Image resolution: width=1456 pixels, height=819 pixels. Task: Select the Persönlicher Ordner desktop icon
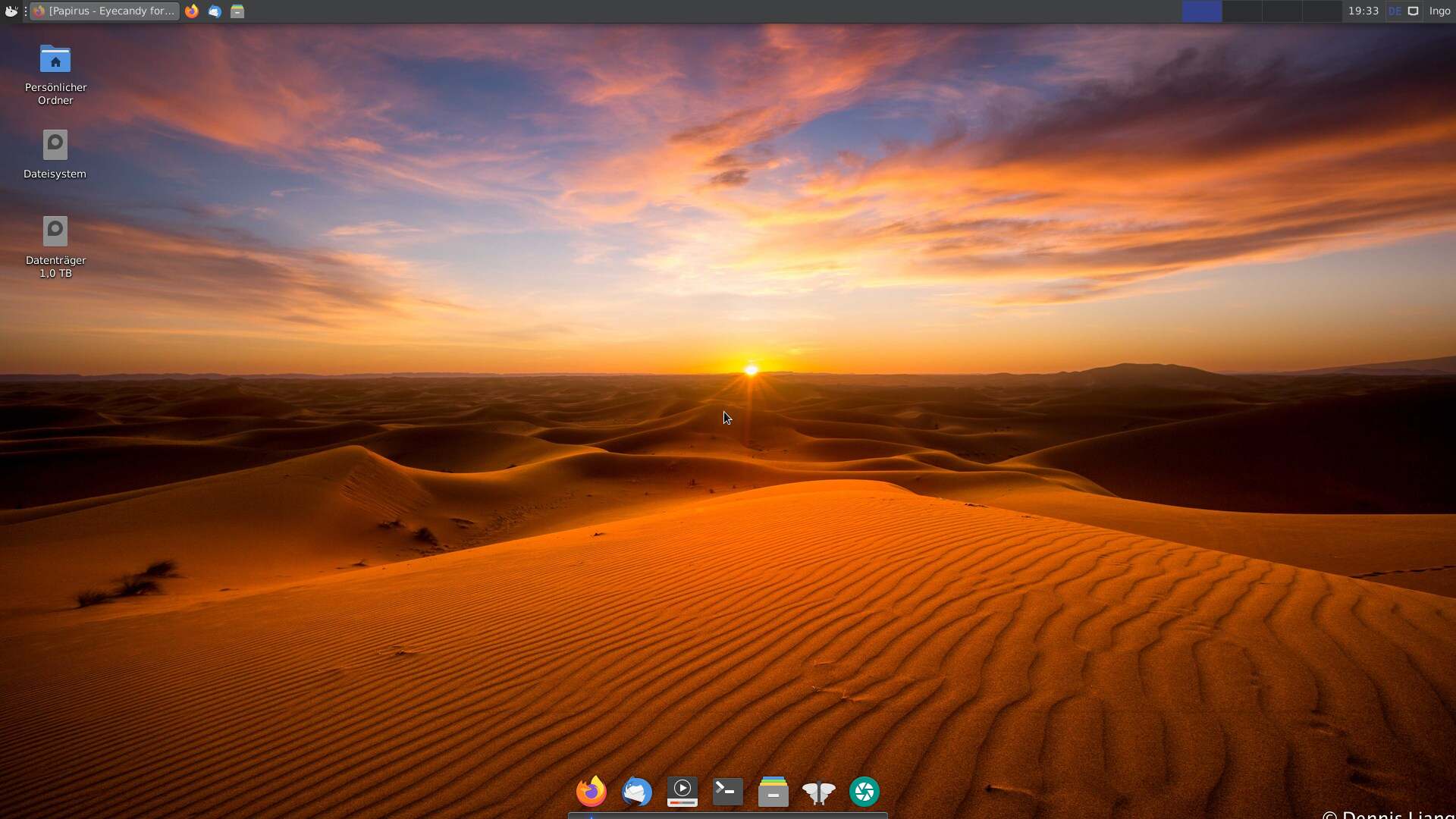click(55, 74)
